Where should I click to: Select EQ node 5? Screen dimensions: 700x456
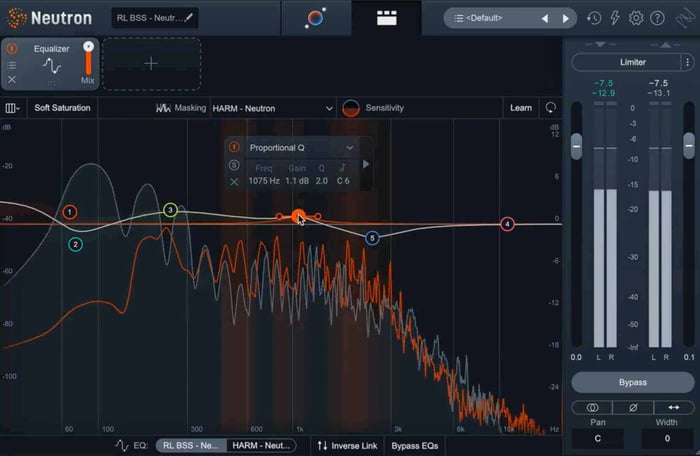click(372, 238)
